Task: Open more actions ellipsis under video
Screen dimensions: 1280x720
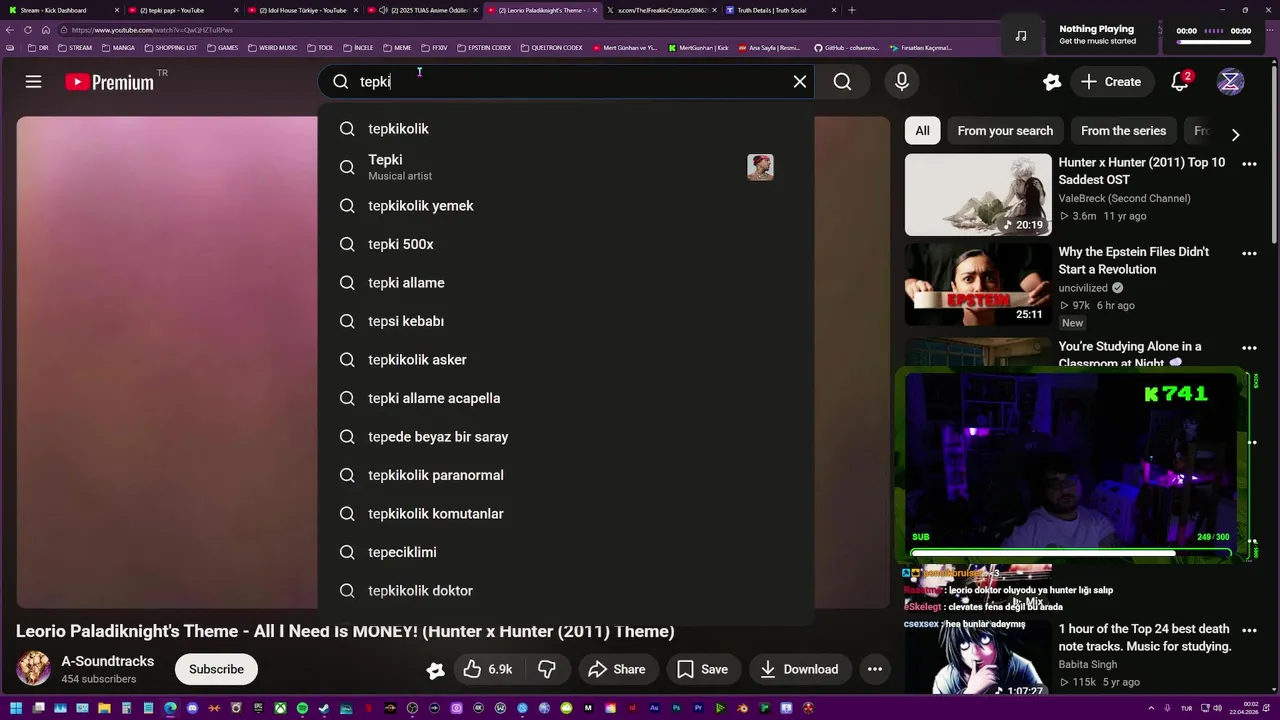Action: 875,669
